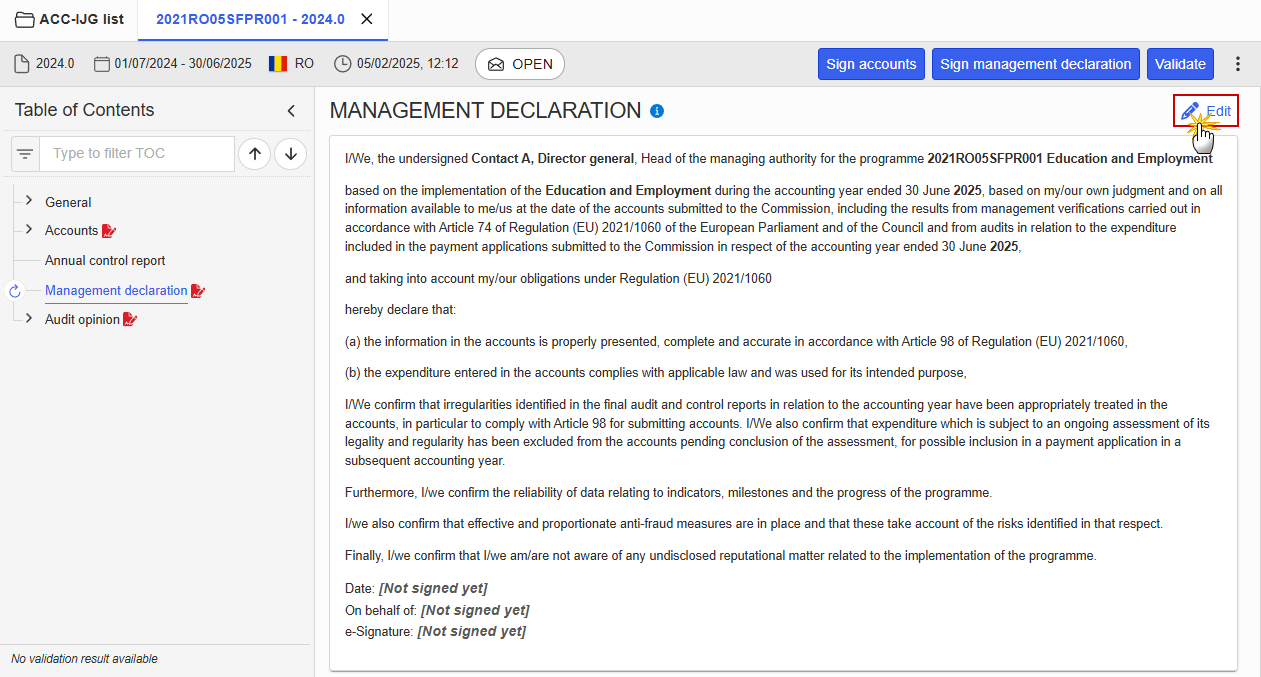Image resolution: width=1261 pixels, height=677 pixels.
Task: Click the Validate button
Action: [1180, 64]
